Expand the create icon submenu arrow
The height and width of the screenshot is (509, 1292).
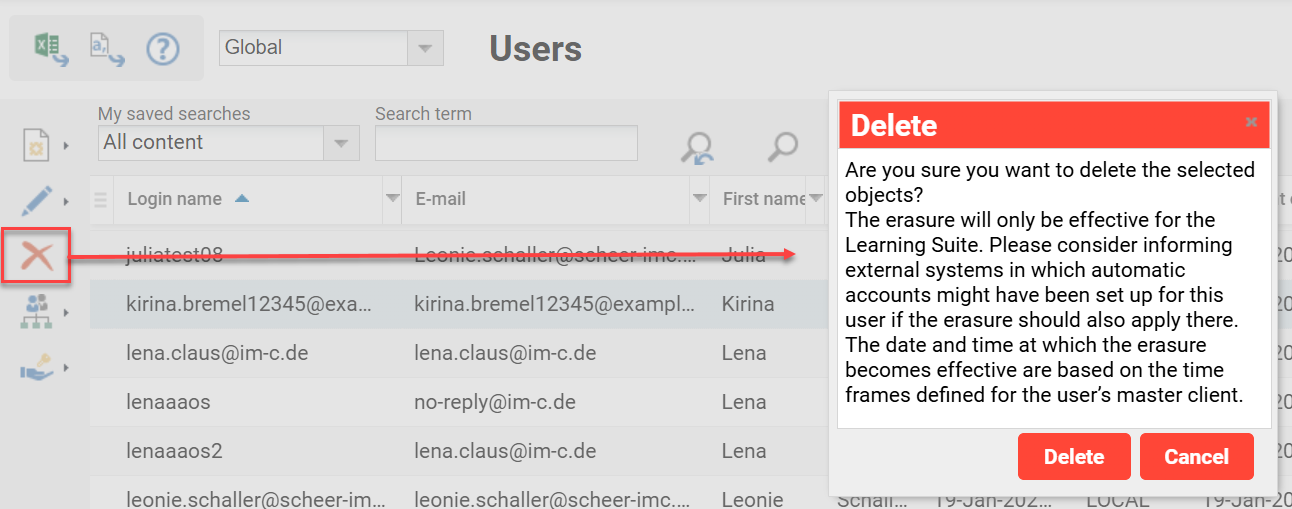click(66, 146)
